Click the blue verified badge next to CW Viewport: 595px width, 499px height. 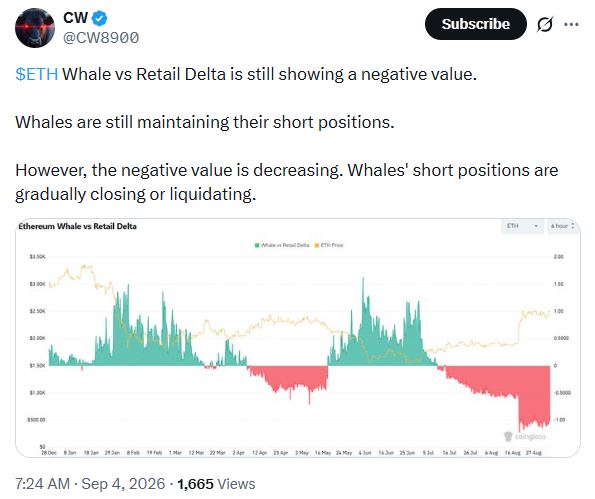point(99,18)
